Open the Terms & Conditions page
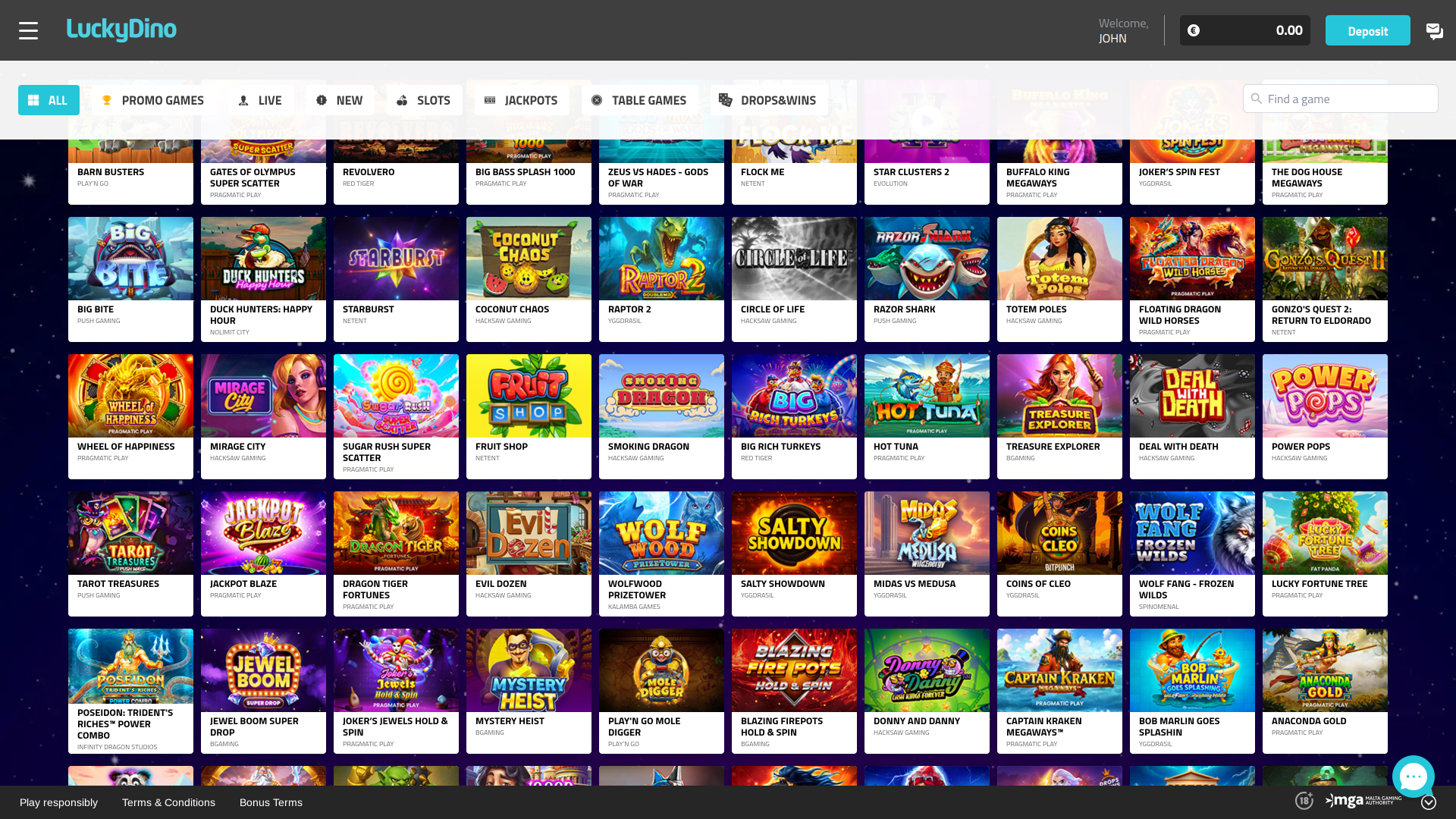 (x=168, y=802)
